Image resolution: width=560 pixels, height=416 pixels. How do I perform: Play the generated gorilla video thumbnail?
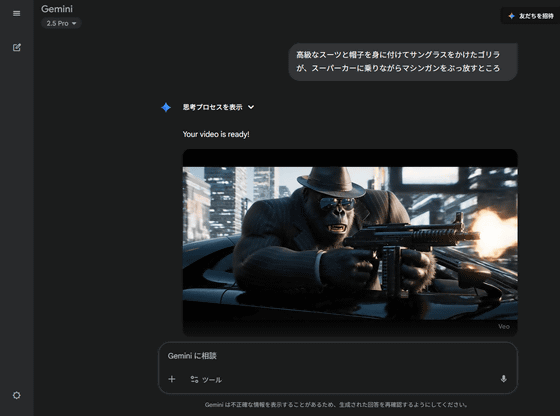tap(350, 243)
